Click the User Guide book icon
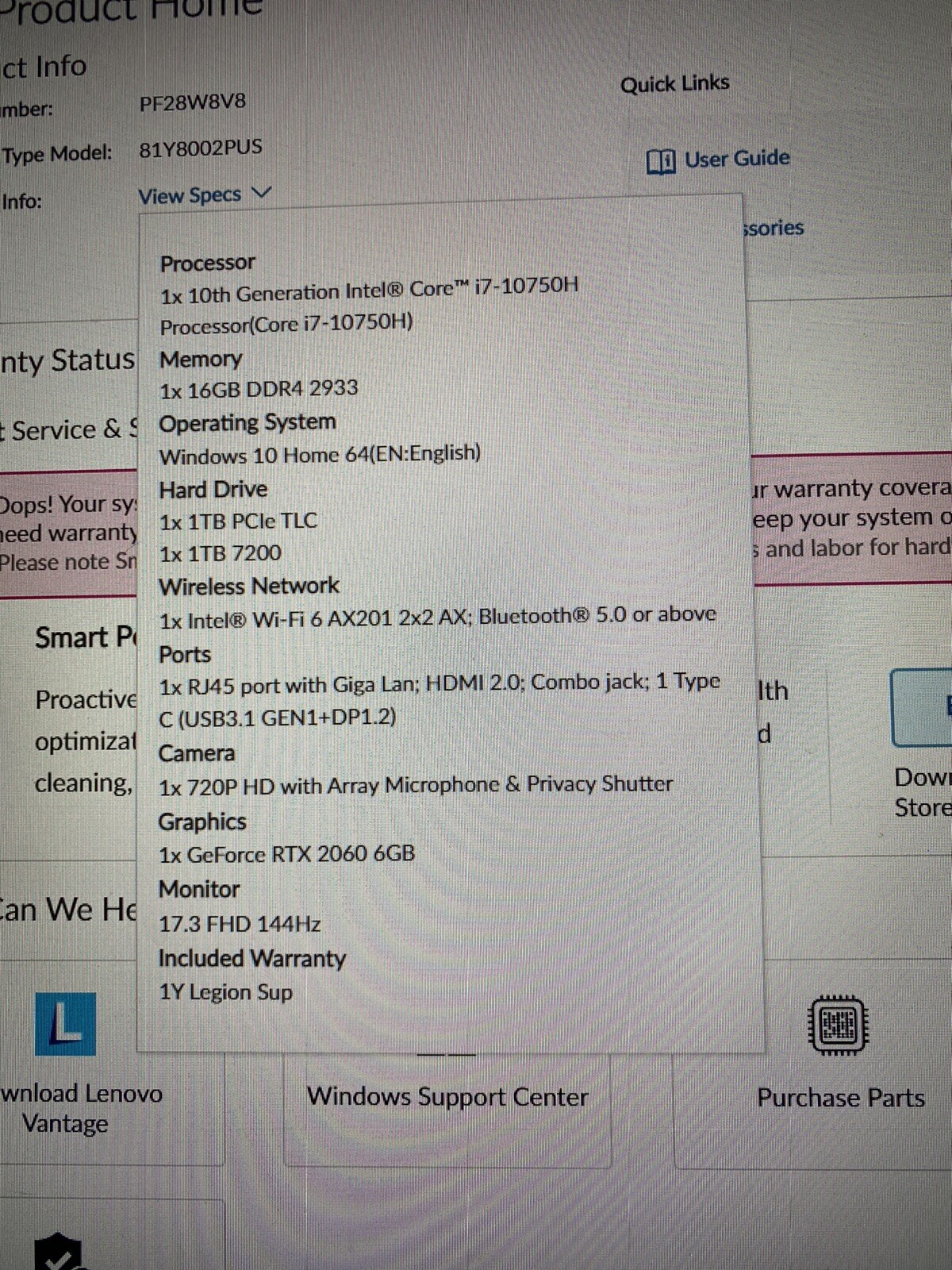 pos(661,162)
